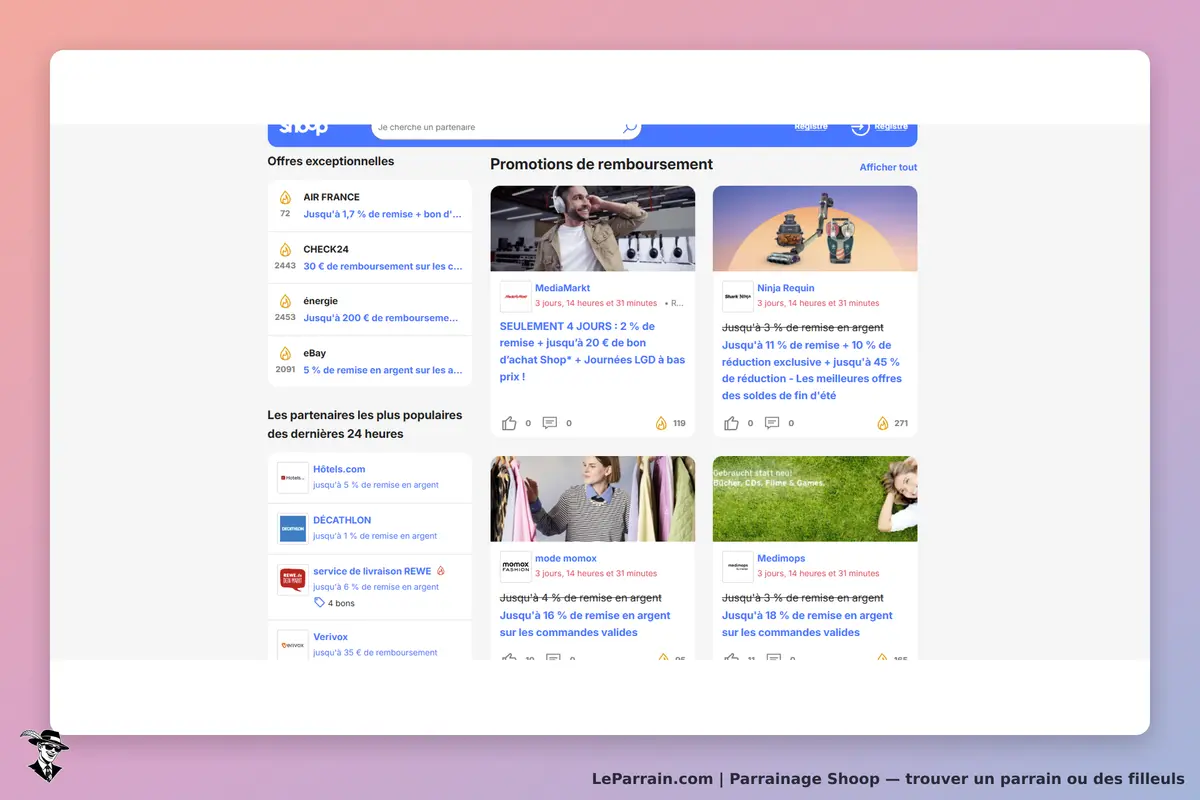
Task: Click the number 2443 under CHECK24 flame
Action: (285, 266)
